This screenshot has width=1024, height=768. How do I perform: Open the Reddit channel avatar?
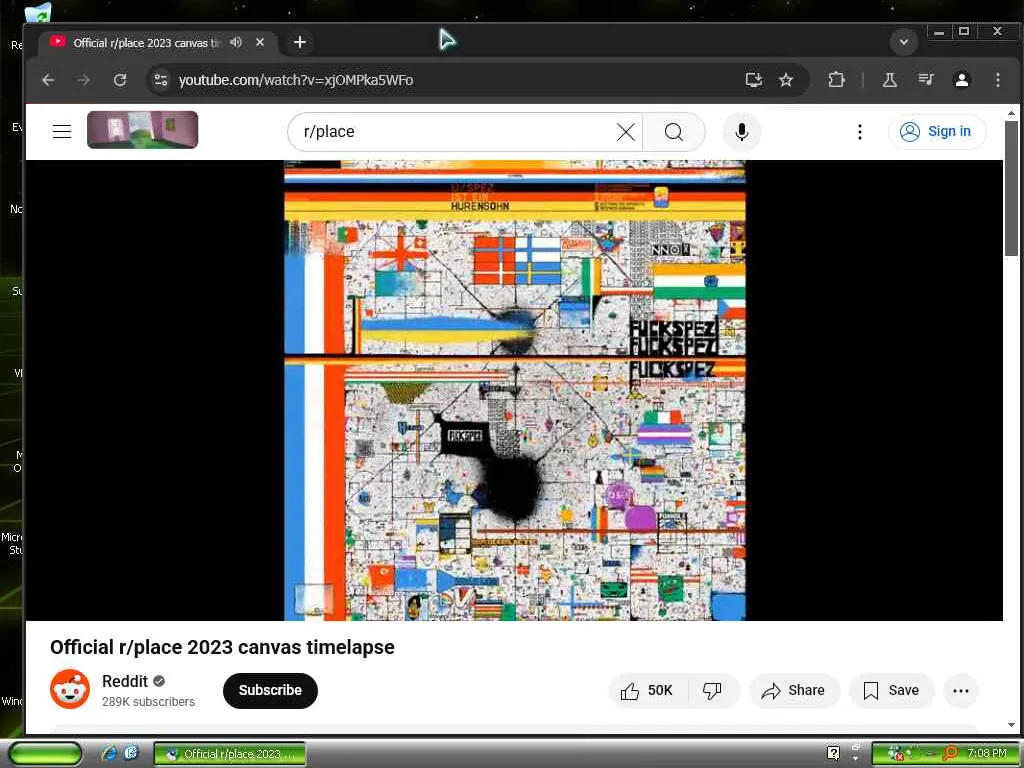pos(70,689)
